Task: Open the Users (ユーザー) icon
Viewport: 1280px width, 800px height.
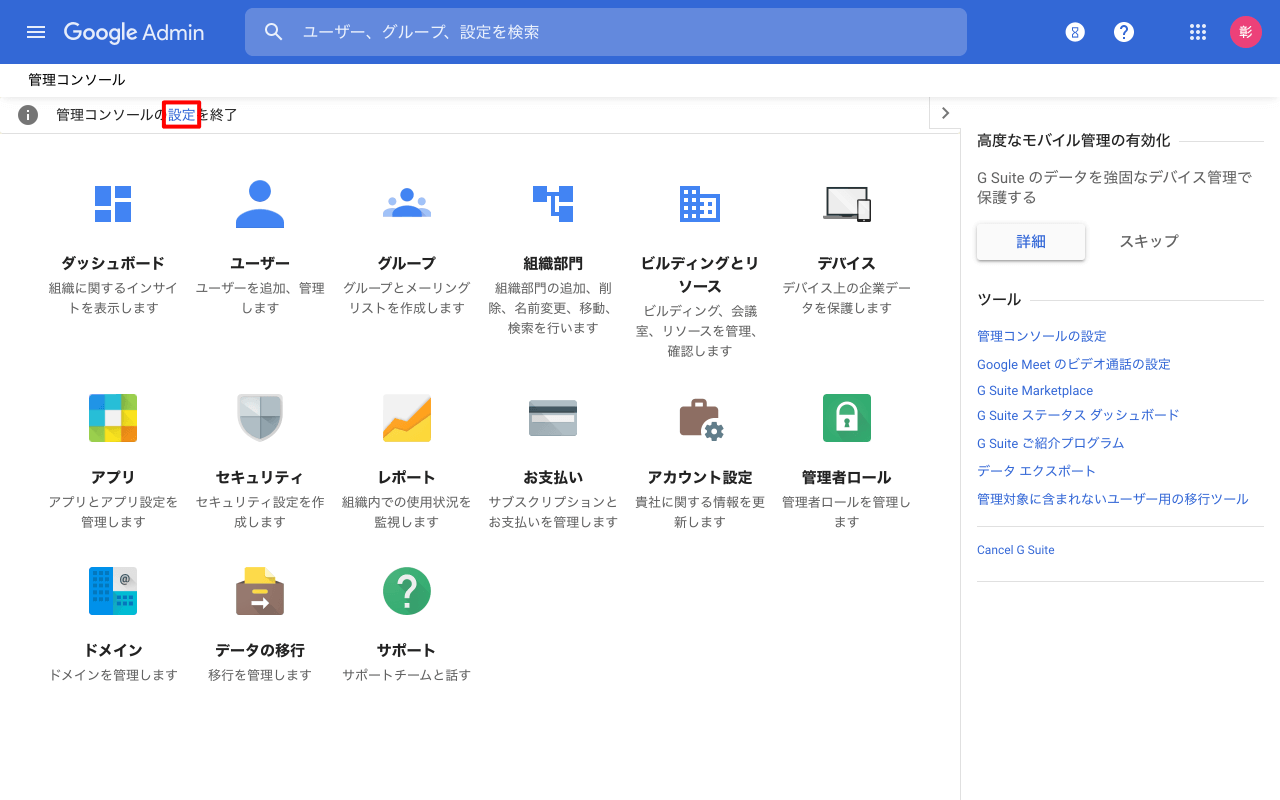Action: (x=260, y=204)
